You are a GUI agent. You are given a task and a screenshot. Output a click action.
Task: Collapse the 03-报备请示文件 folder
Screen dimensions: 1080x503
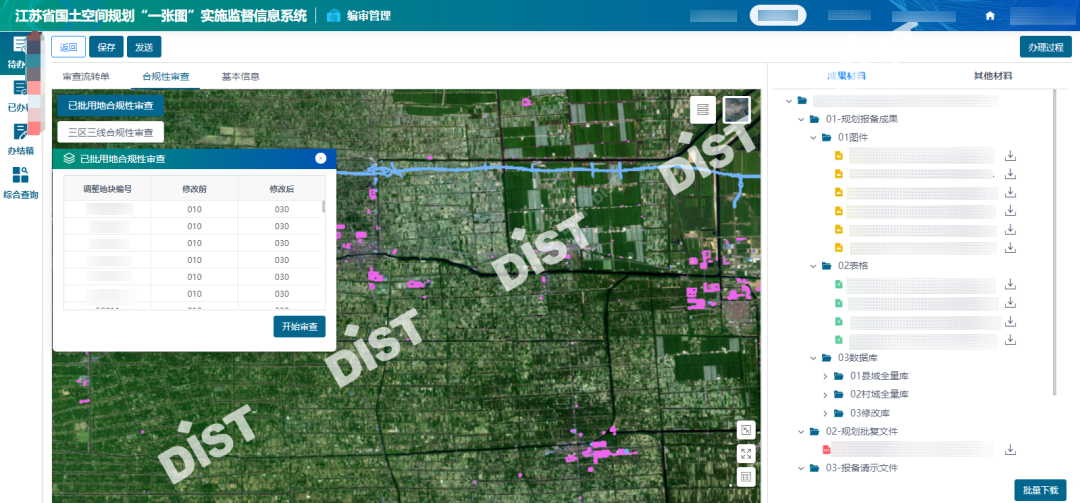click(800, 468)
